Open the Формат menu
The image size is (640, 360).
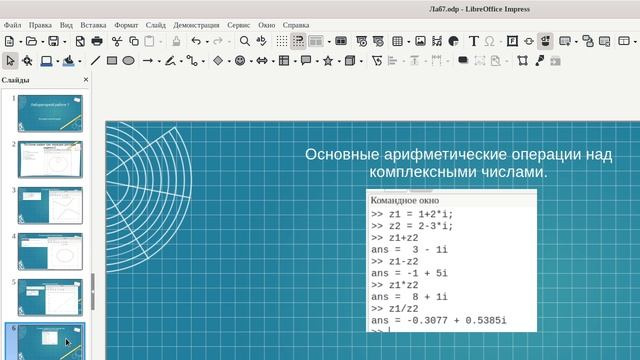[126, 25]
